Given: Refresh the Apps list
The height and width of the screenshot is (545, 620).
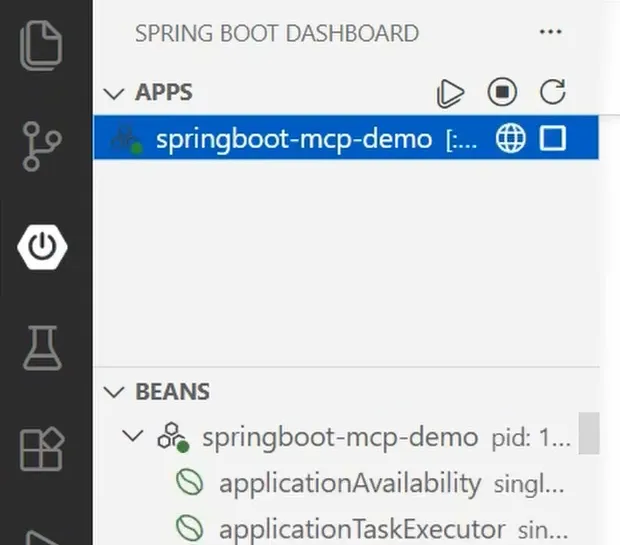Looking at the screenshot, I should (553, 92).
